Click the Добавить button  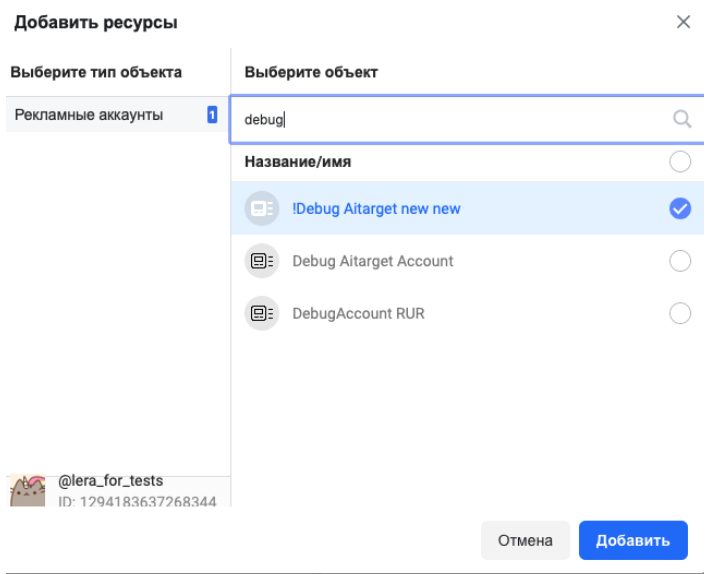pos(633,540)
